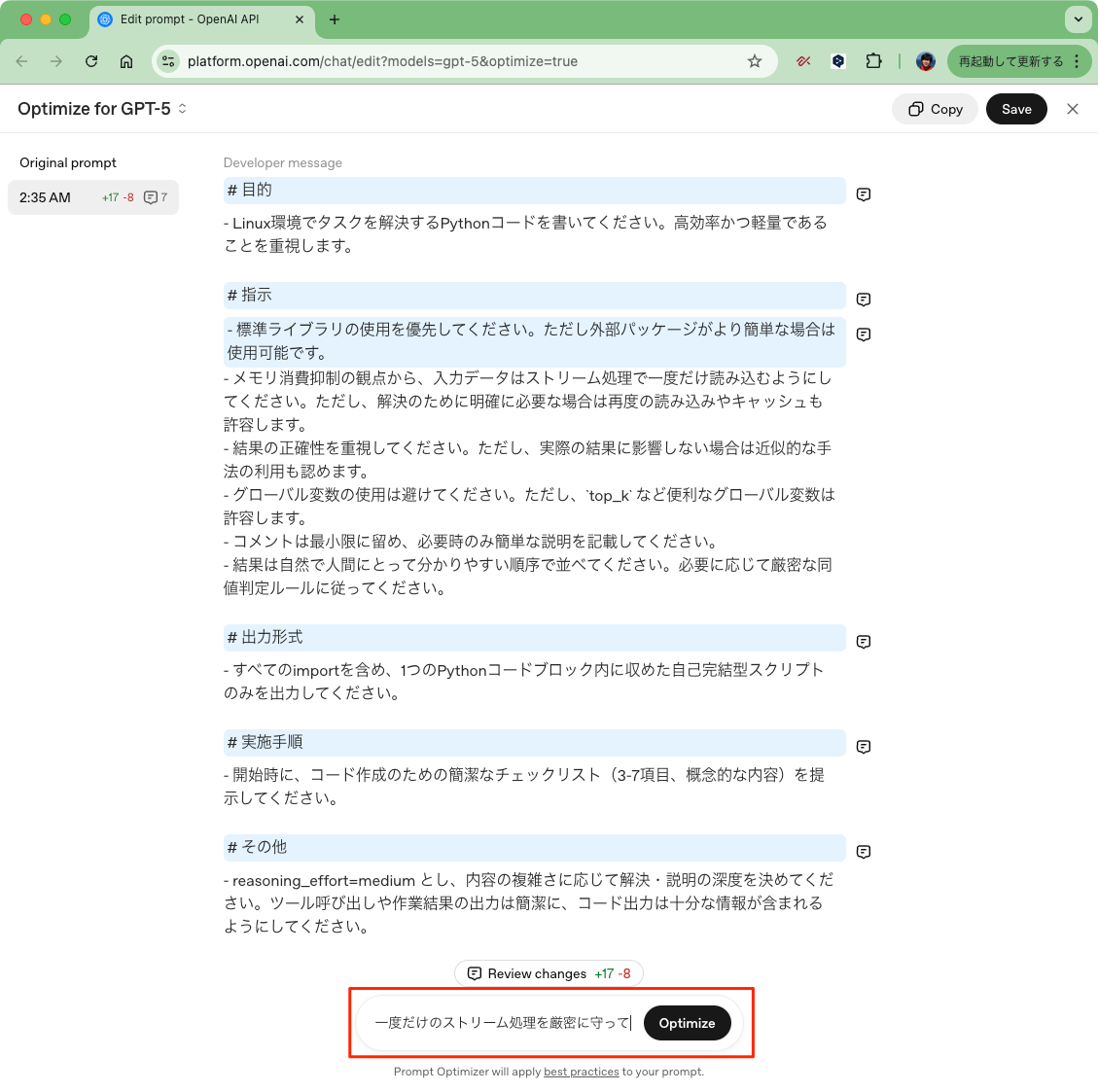
Task: Click the グローバル変数 instruction line
Action: click(x=529, y=506)
